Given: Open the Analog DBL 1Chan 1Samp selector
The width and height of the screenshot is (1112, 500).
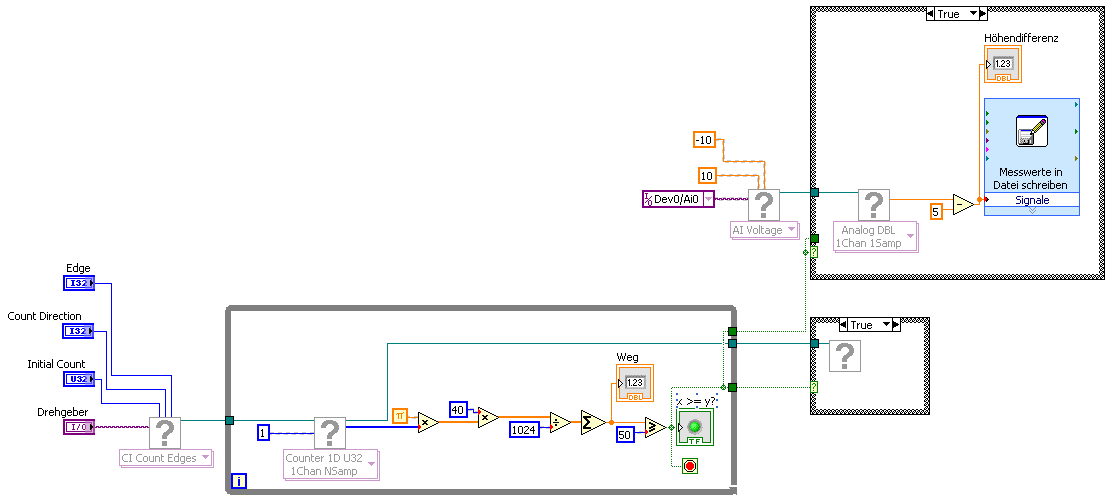Looking at the screenshot, I should tap(874, 238).
